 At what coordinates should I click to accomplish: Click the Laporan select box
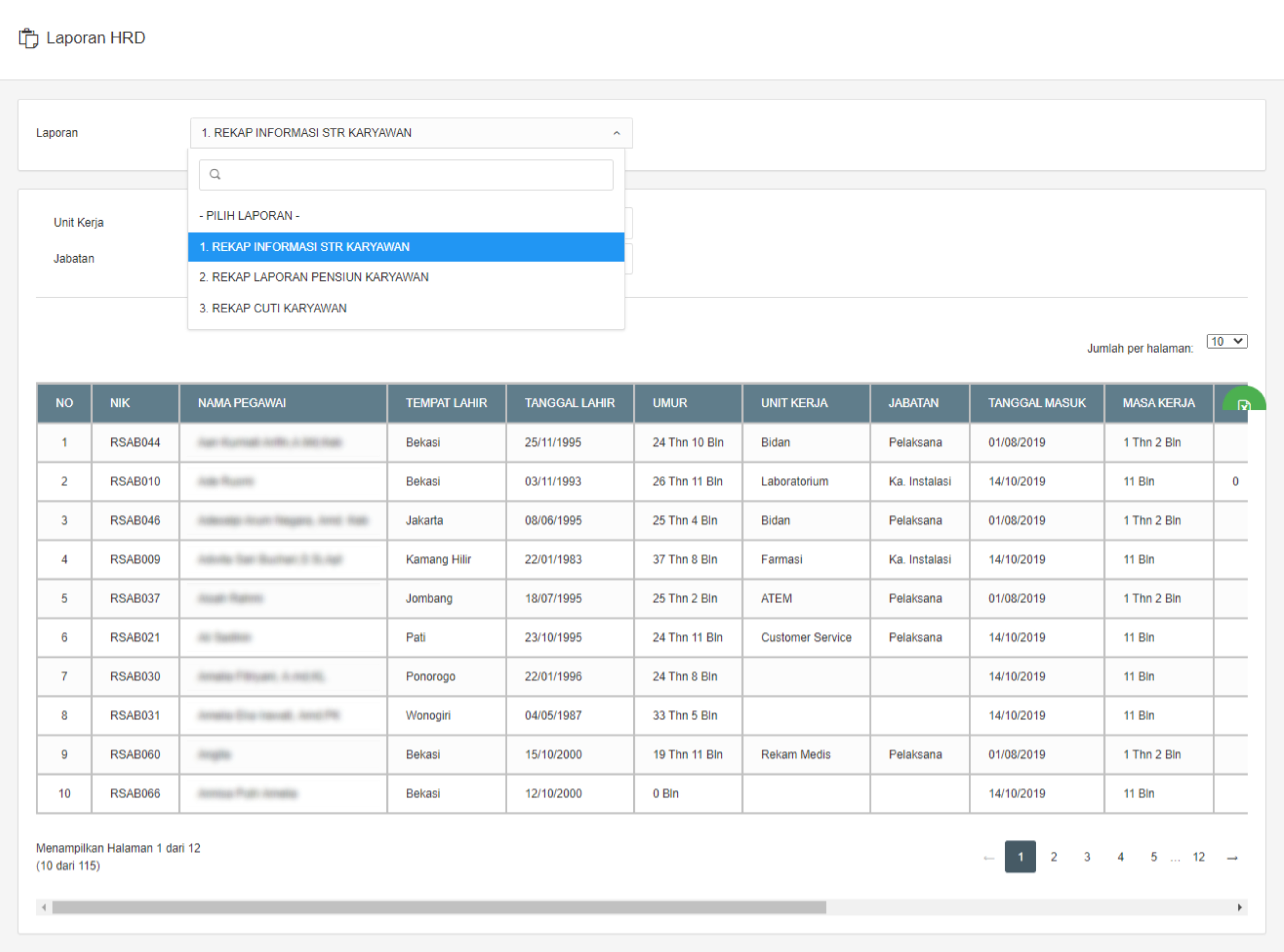(403, 133)
